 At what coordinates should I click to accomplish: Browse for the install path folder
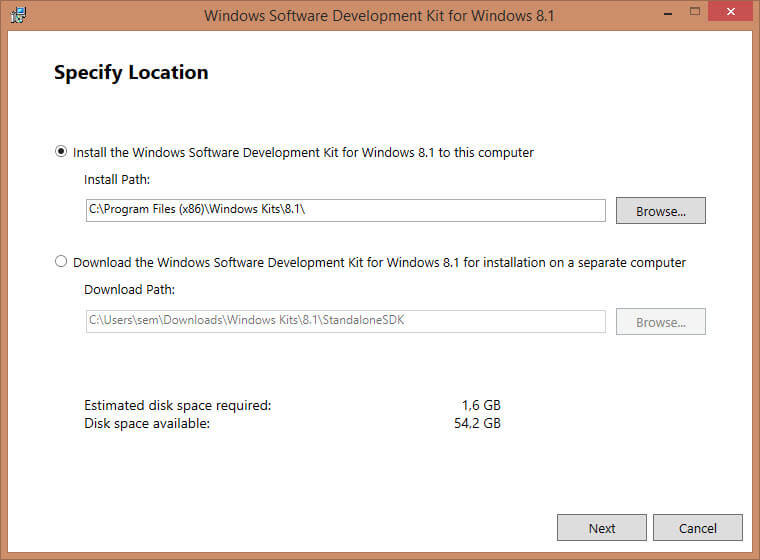pyautogui.click(x=661, y=210)
